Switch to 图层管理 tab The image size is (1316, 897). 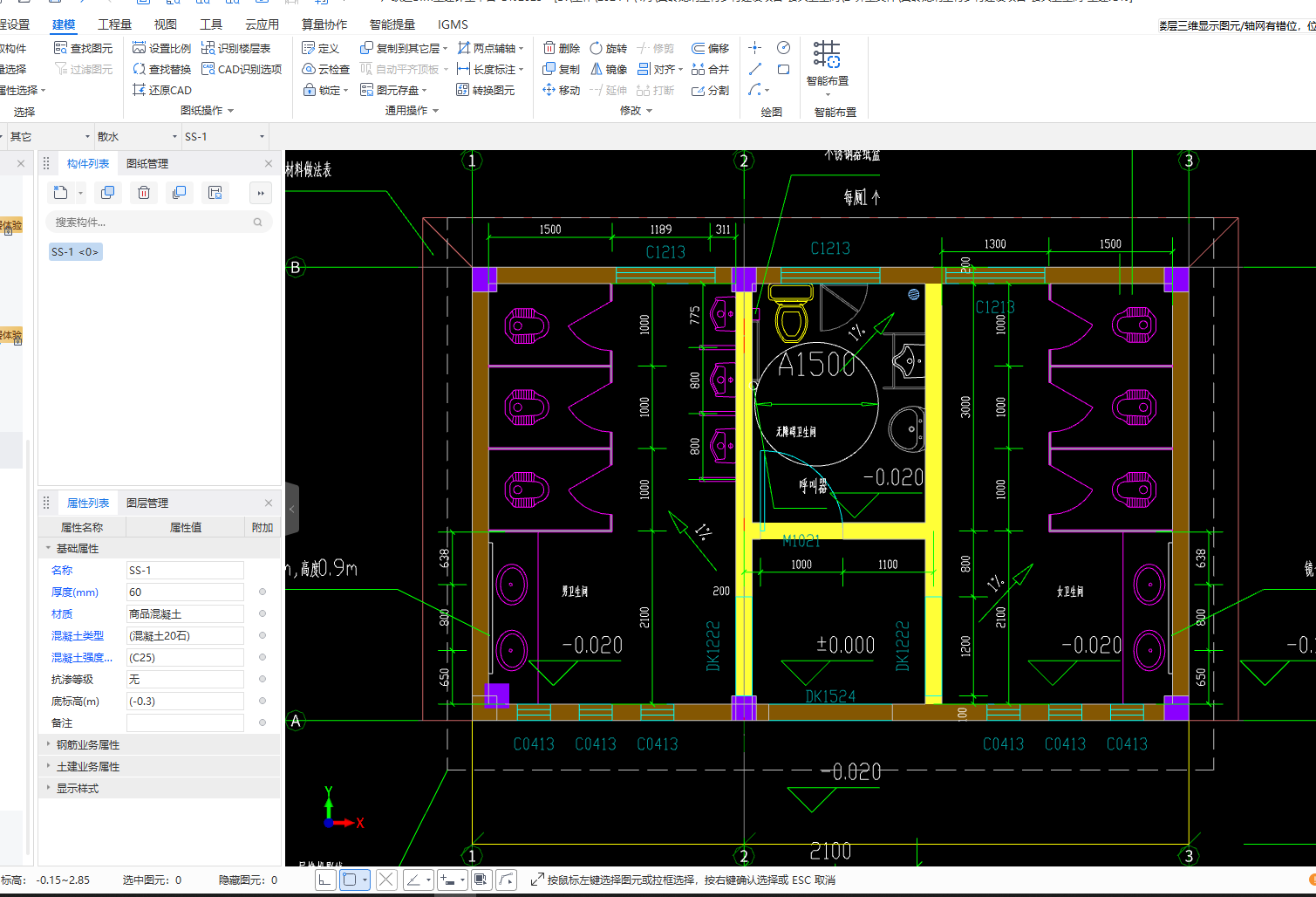(x=147, y=503)
